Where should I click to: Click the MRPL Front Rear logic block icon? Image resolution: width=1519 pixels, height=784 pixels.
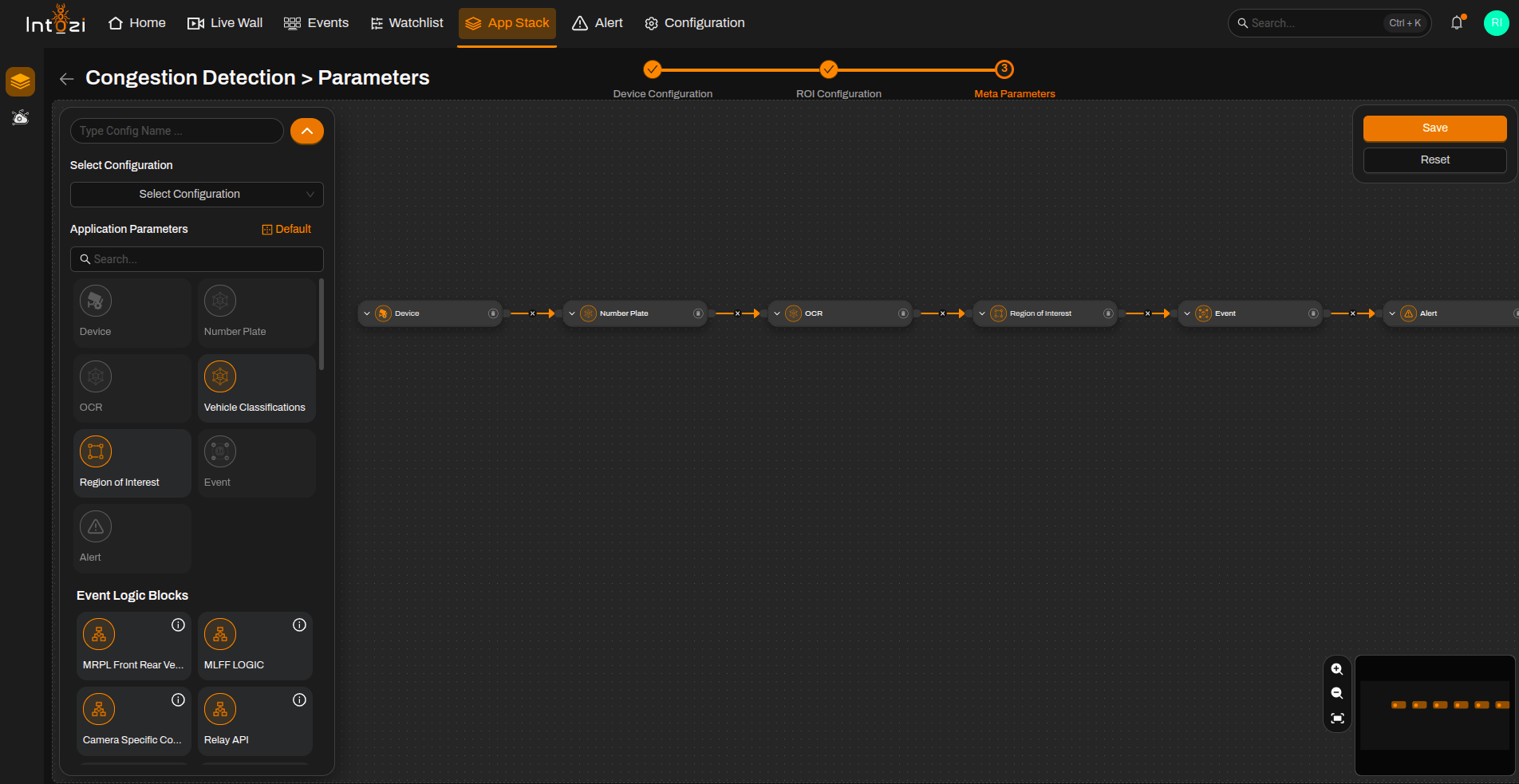coord(99,634)
